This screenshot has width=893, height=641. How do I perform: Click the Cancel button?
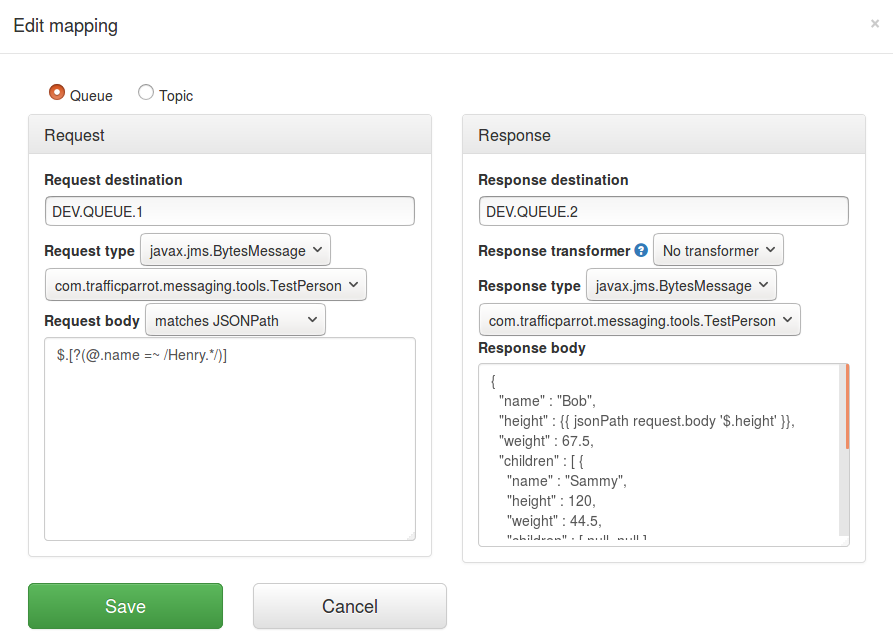point(349,606)
